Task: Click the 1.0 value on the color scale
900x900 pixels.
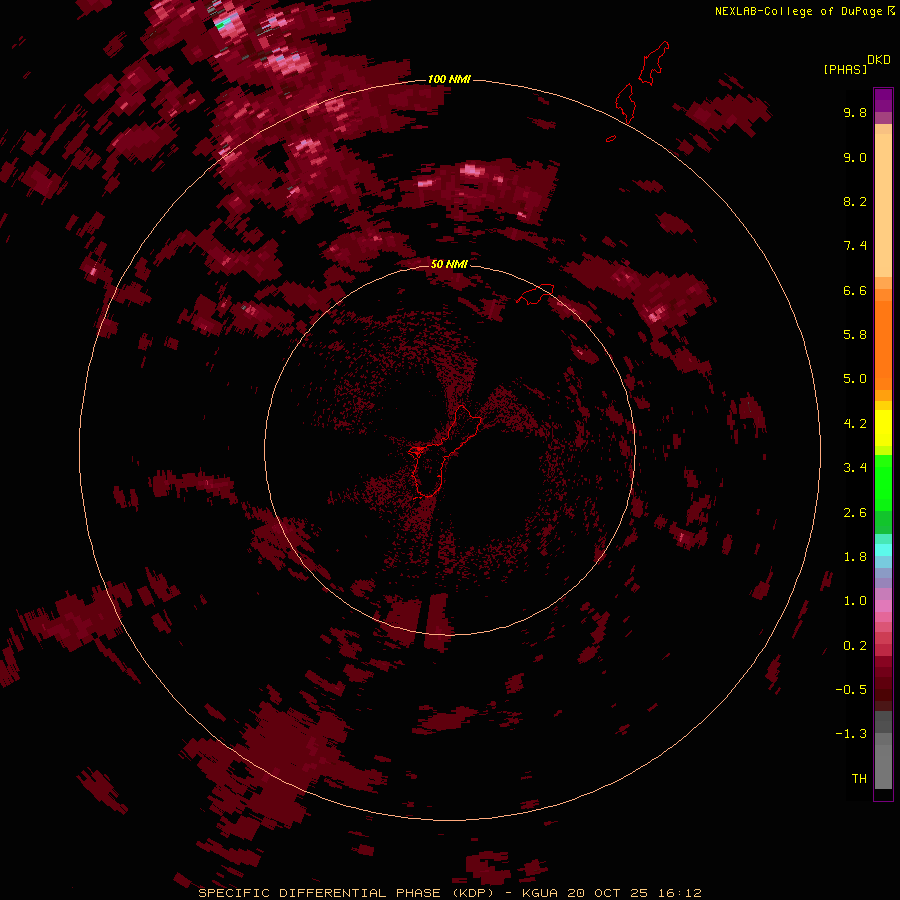Action: coord(855,601)
